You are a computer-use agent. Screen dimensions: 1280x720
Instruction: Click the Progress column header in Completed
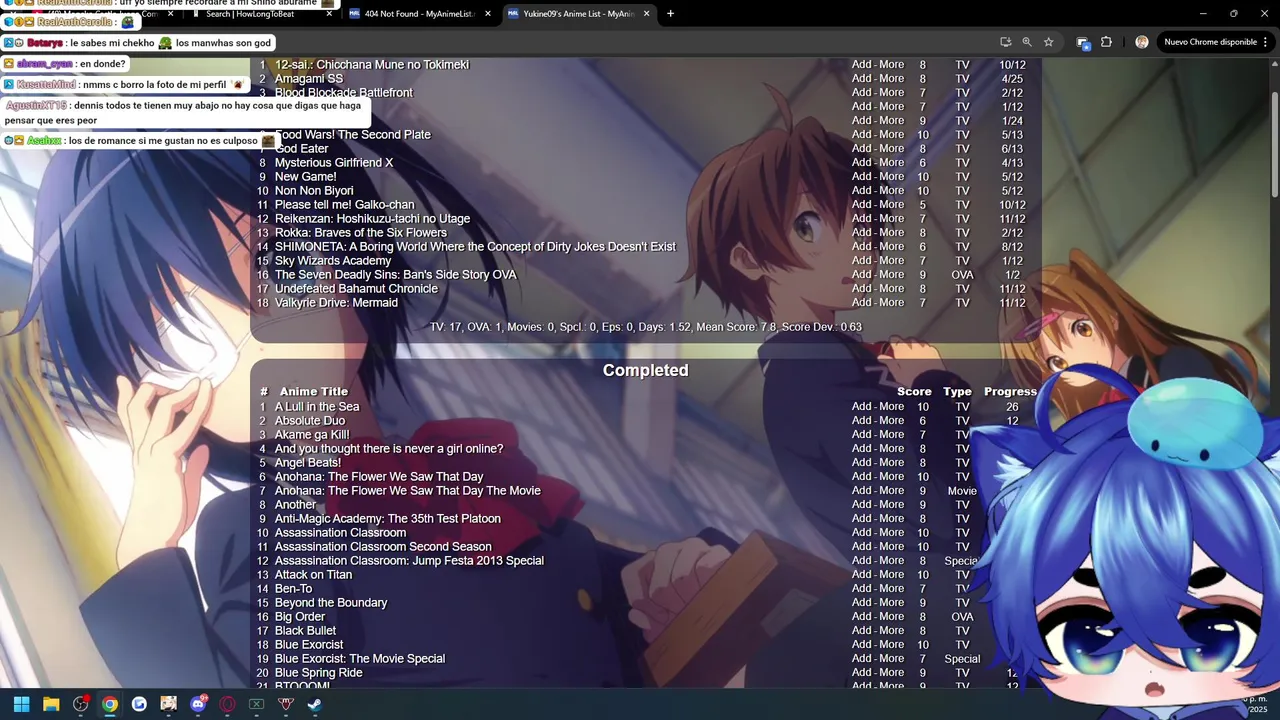(1010, 392)
